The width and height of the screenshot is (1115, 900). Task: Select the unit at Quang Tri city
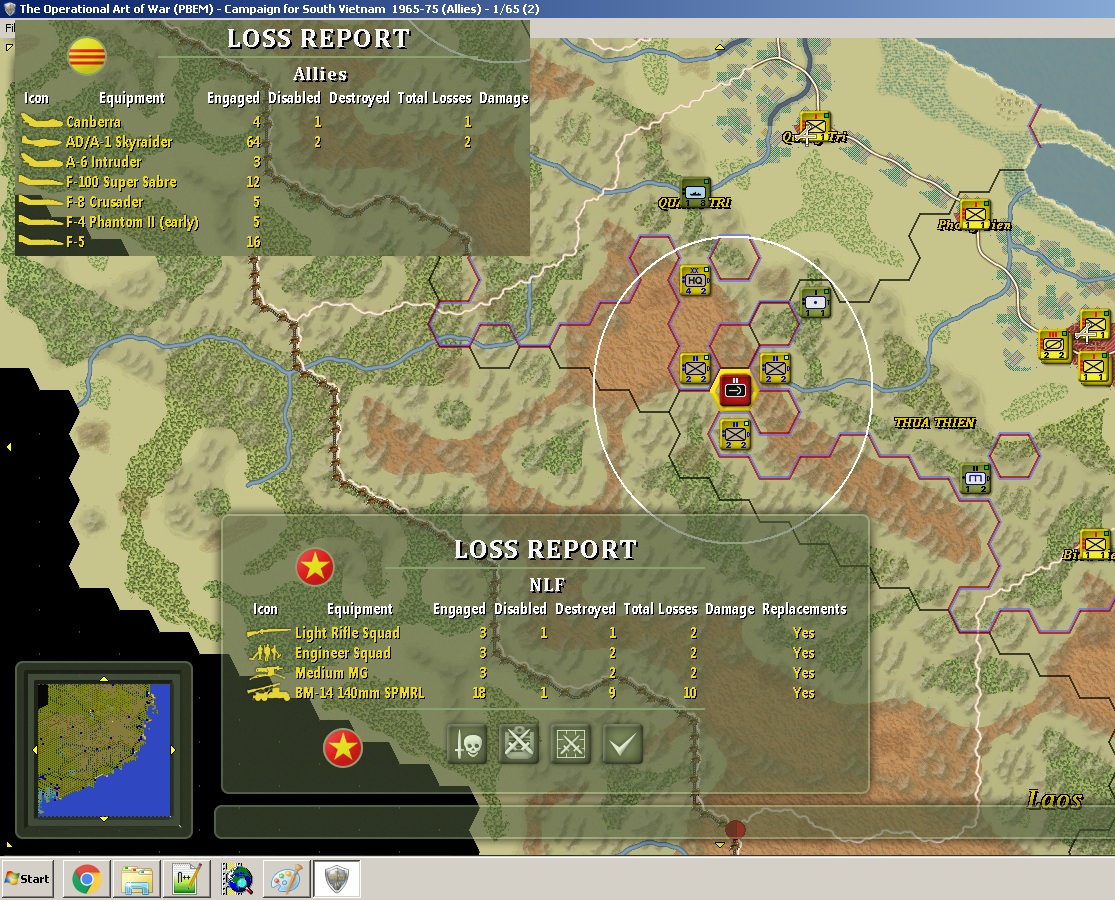pyautogui.click(x=815, y=127)
